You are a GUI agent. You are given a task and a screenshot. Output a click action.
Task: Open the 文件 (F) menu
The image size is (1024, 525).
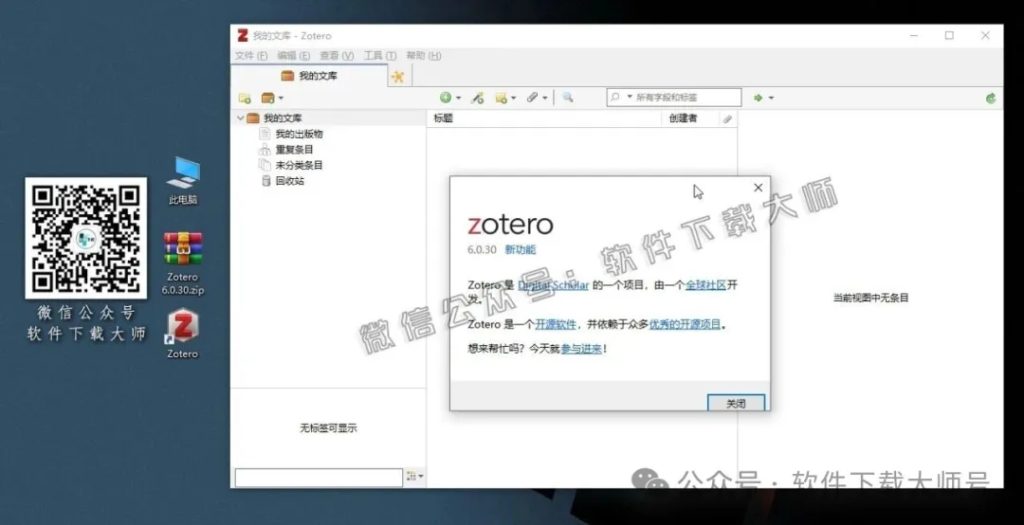click(x=251, y=56)
